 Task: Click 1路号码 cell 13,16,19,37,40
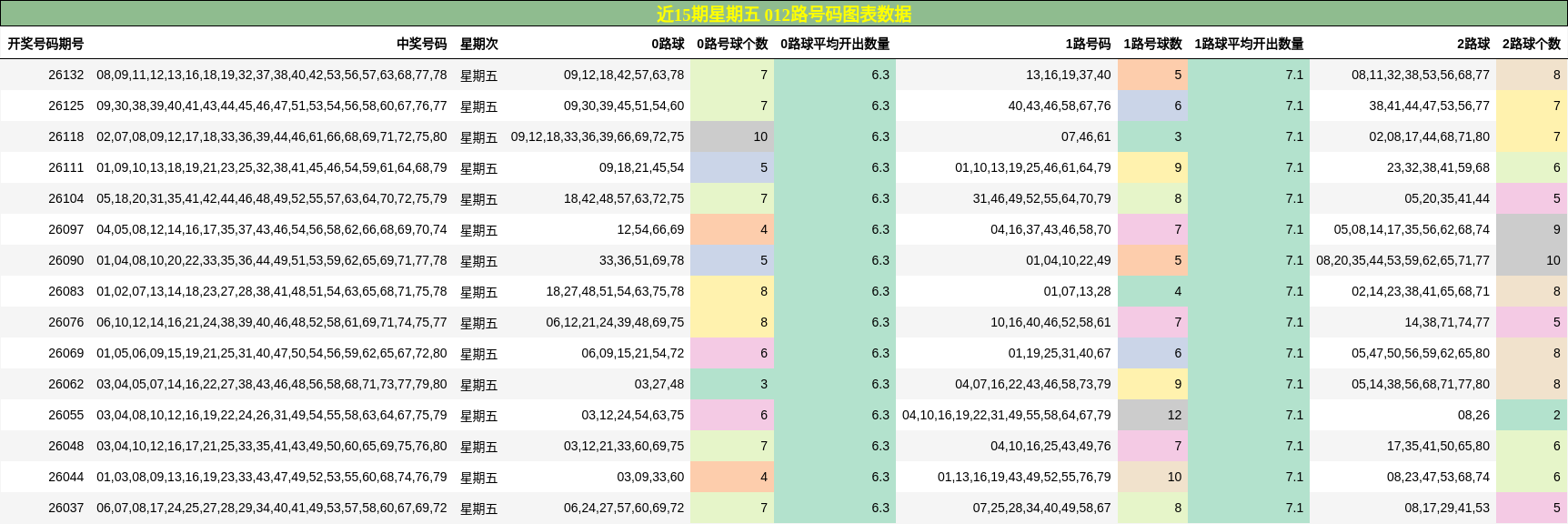coord(1069,75)
